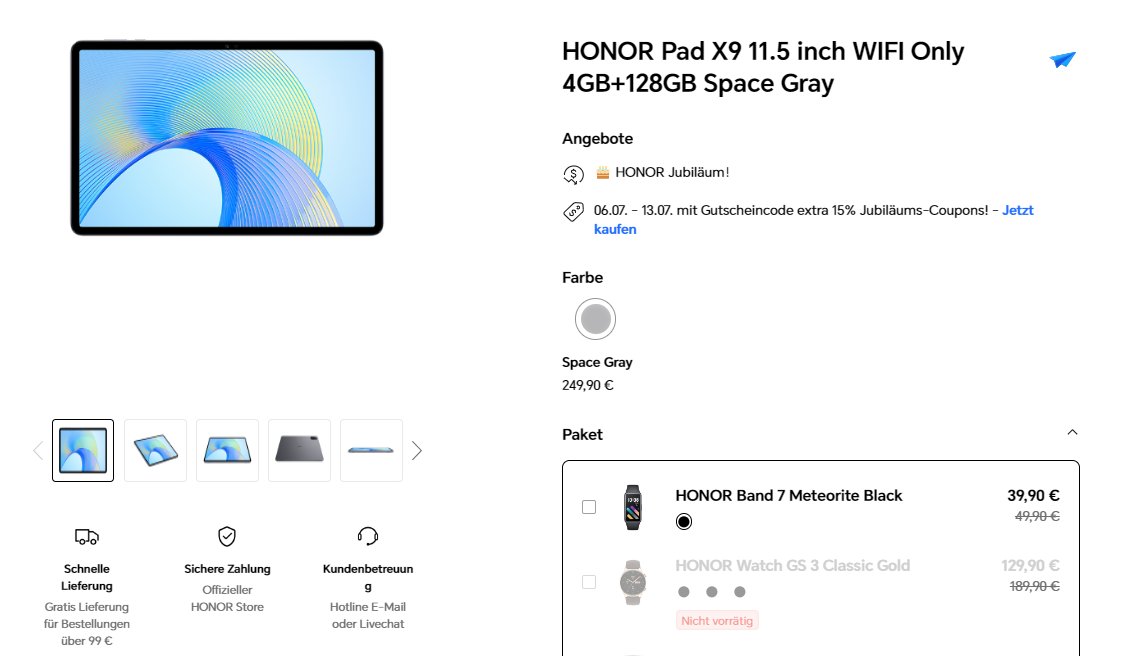Show next thumbnails with right arrow
1134x656 pixels.
[417, 451]
